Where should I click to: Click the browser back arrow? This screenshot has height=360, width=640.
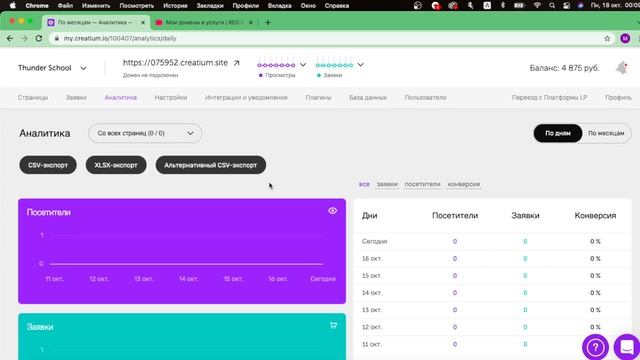click(10, 38)
